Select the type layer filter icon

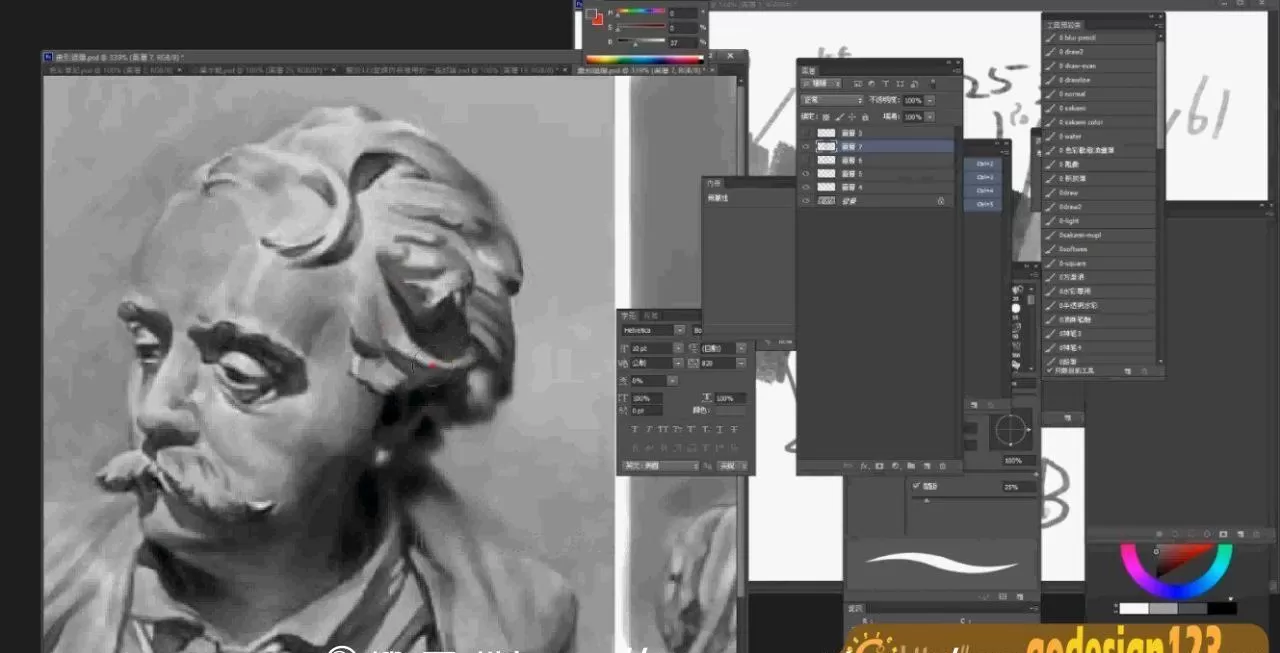point(886,84)
